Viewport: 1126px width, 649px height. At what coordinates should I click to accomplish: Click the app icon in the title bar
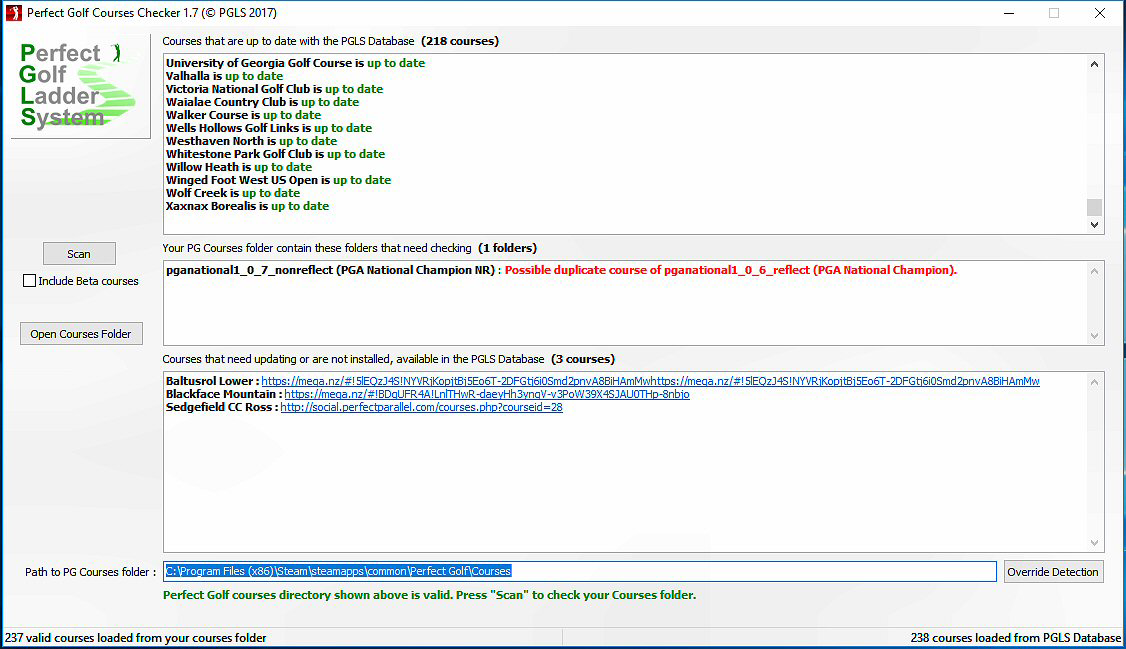[x=13, y=13]
